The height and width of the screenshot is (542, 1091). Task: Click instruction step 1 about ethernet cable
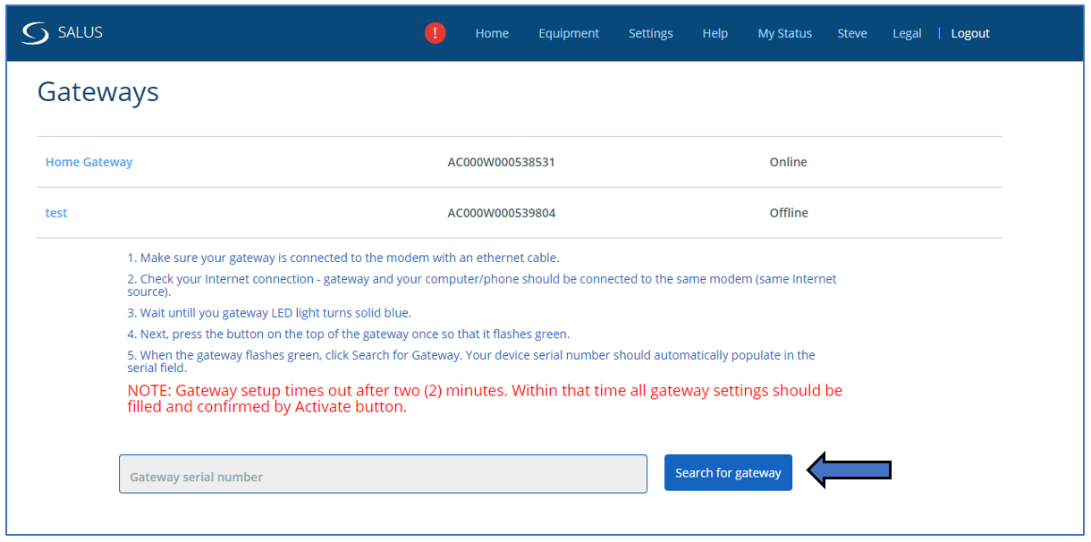pyautogui.click(x=342, y=257)
